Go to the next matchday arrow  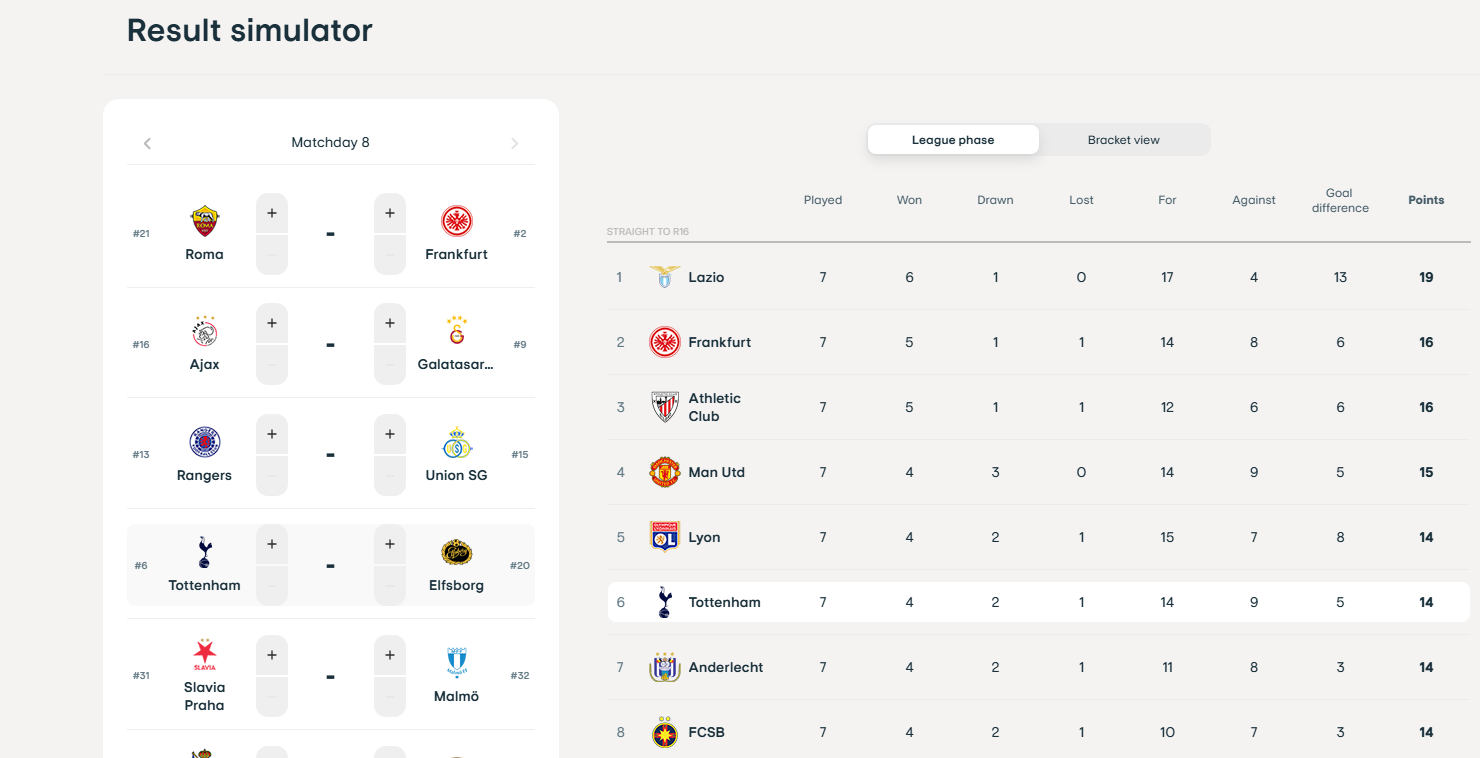pyautogui.click(x=515, y=143)
